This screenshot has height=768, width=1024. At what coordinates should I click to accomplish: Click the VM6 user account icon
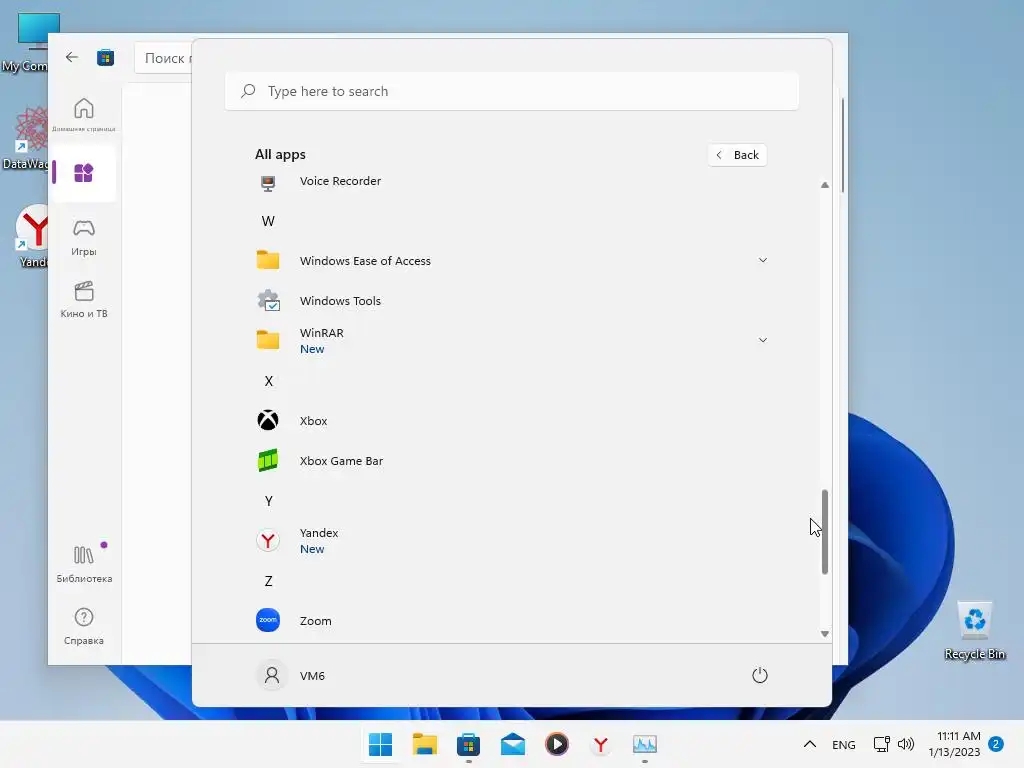pos(272,675)
